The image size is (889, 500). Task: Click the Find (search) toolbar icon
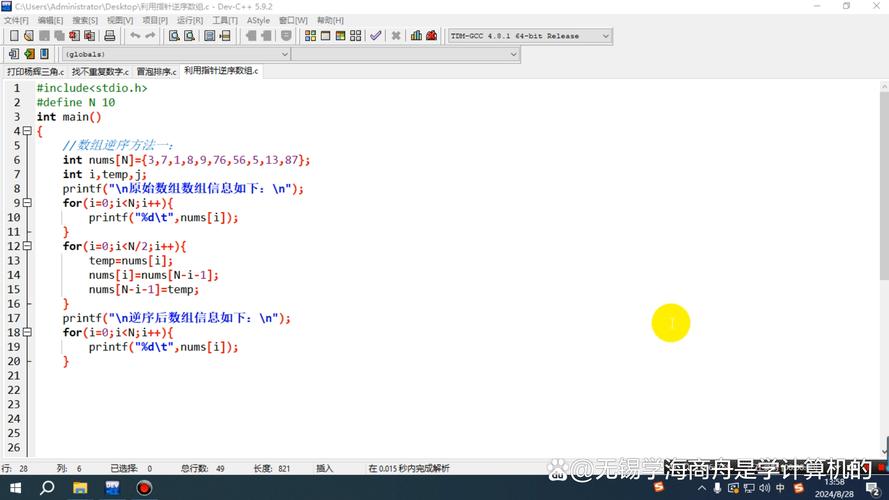click(173, 36)
